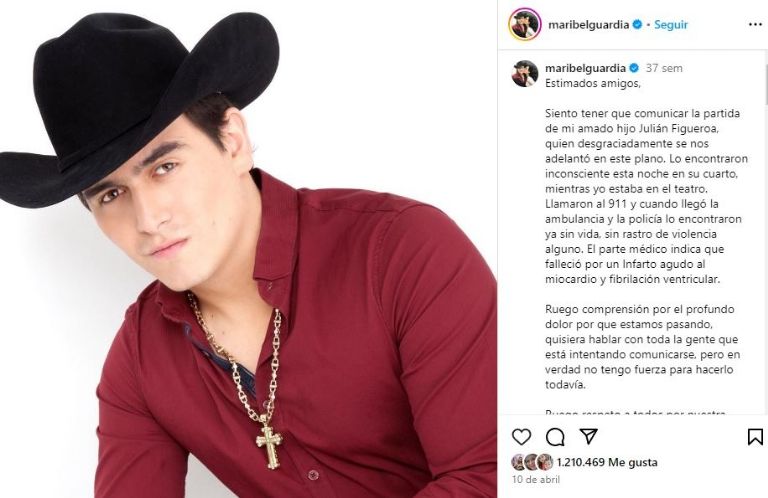Viewport: 768px width, 498px height.
Task: Like the post with the heart icon
Action: point(521,437)
